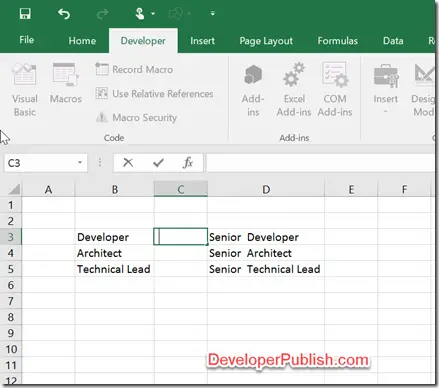Open the Page Layout tab
The height and width of the screenshot is (388, 439).
click(266, 41)
